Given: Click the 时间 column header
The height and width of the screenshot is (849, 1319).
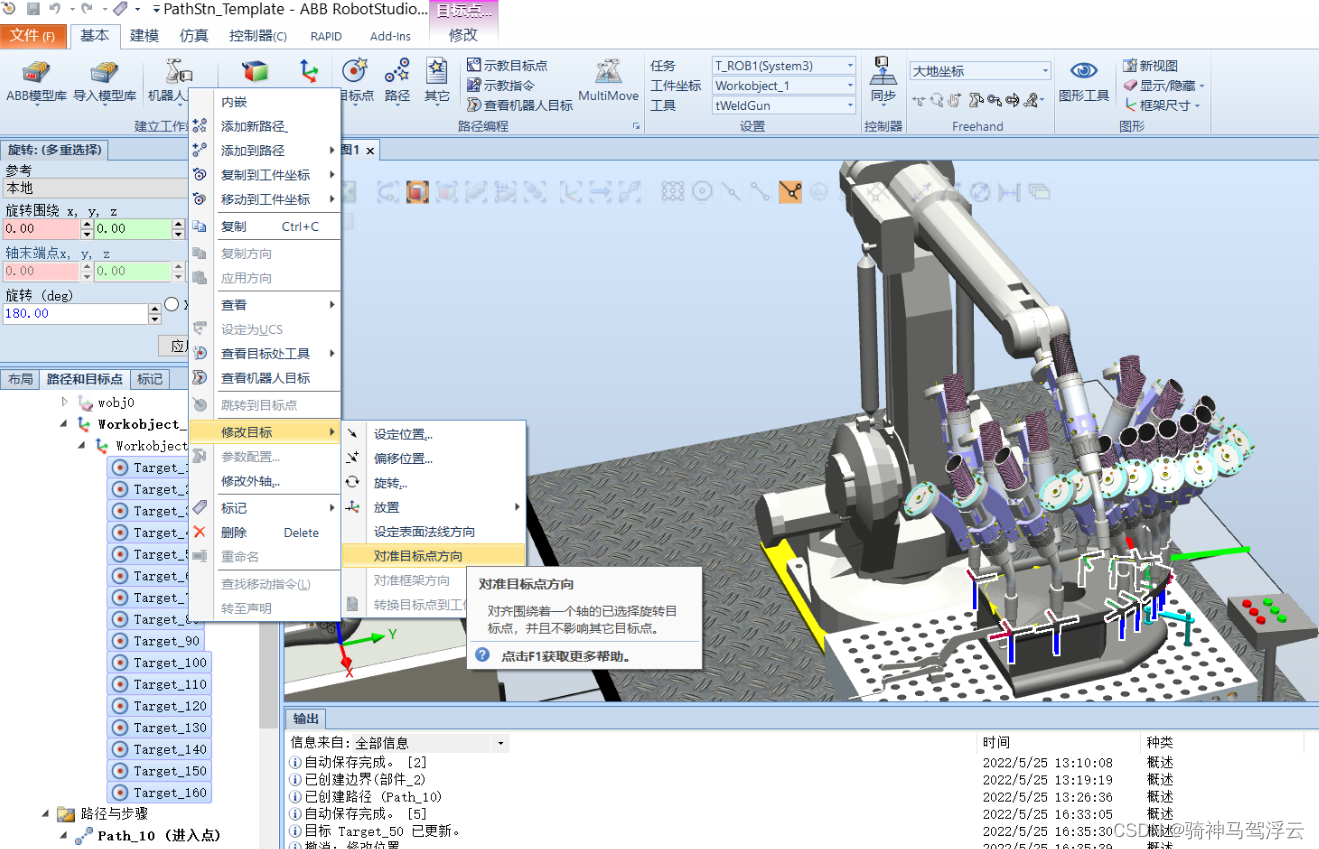Looking at the screenshot, I should pos(1058,743).
